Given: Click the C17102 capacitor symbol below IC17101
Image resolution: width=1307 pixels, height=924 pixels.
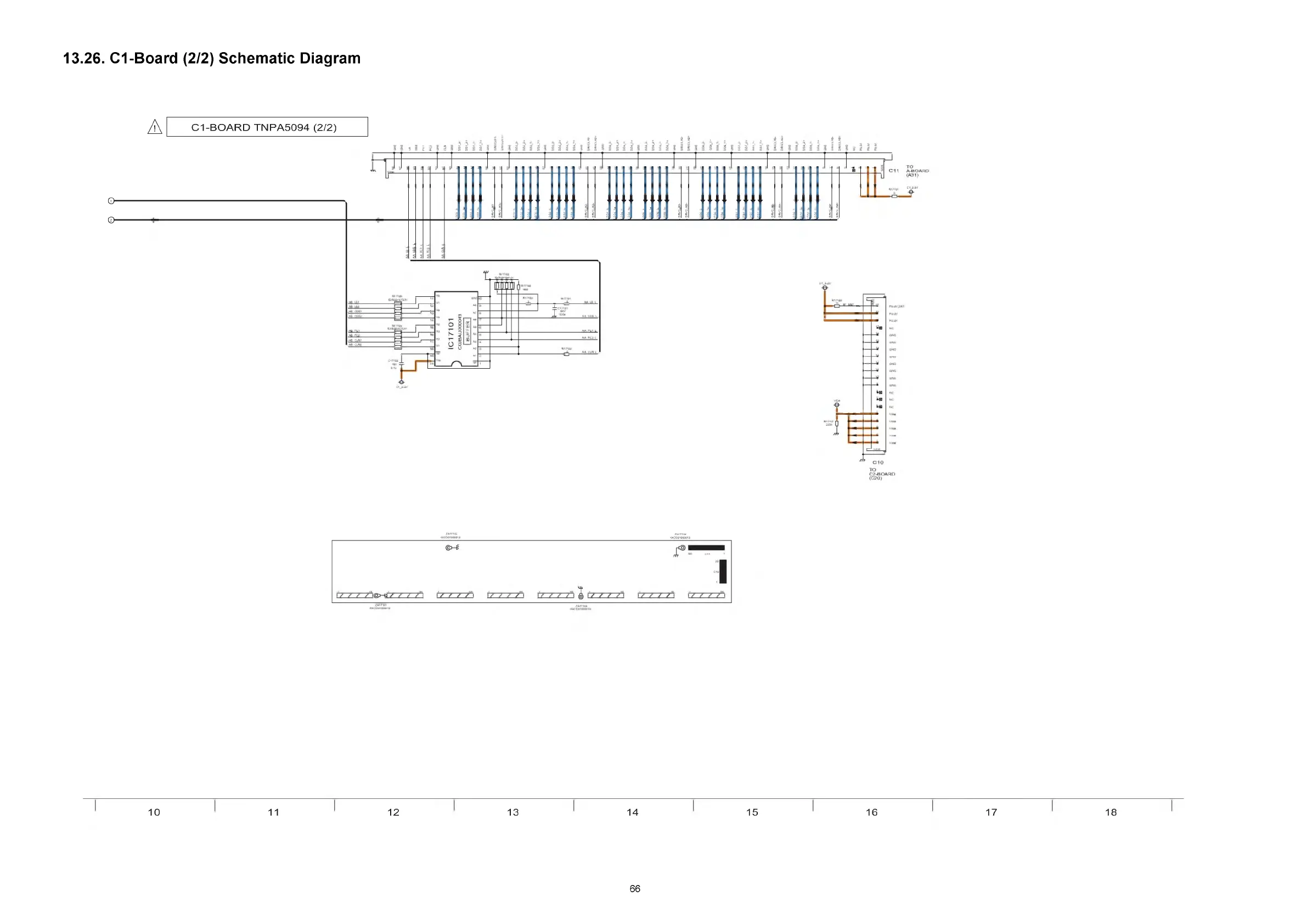Looking at the screenshot, I should [402, 364].
